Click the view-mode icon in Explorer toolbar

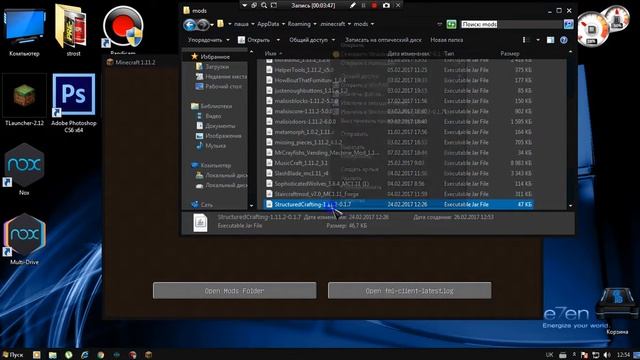(525, 40)
